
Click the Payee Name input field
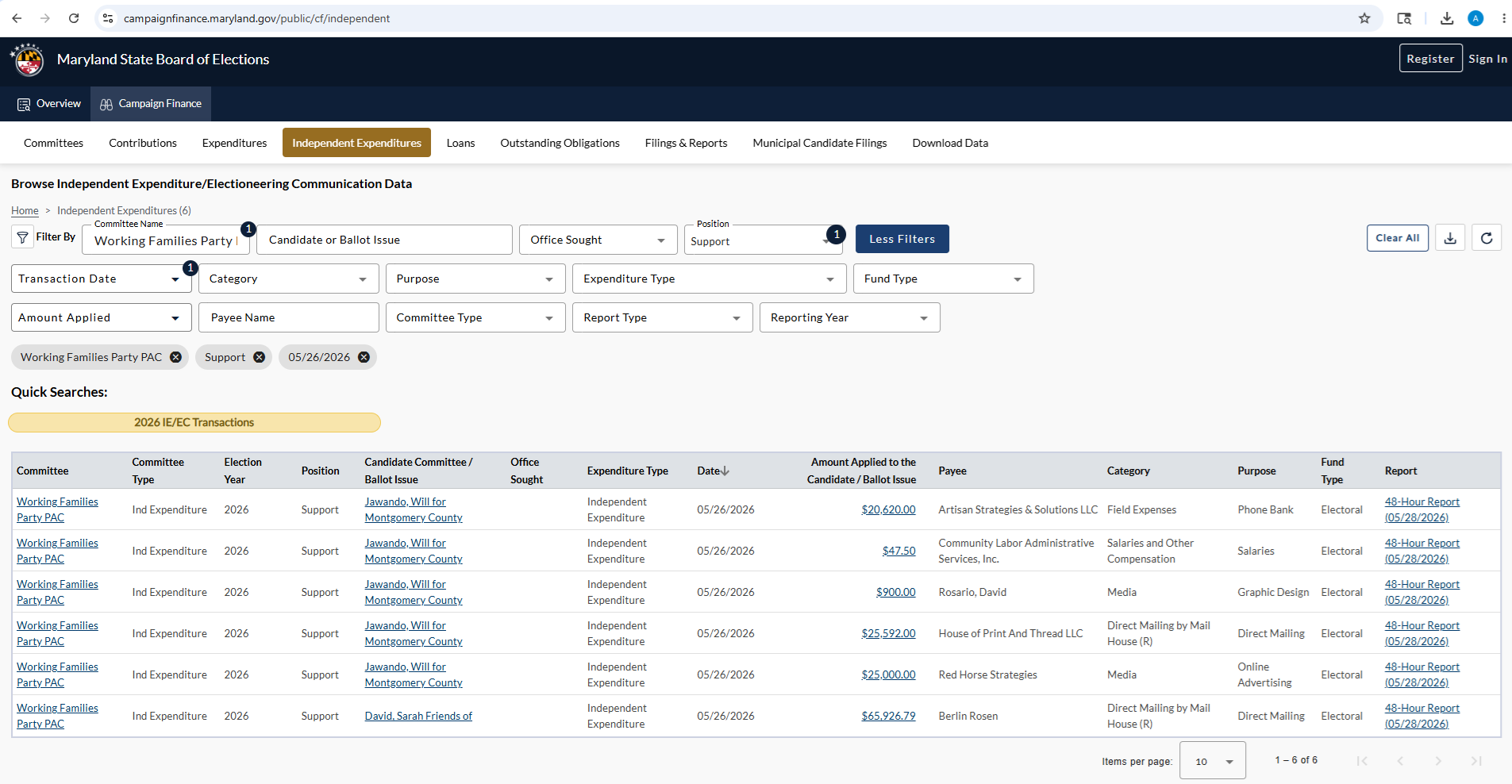pos(288,317)
